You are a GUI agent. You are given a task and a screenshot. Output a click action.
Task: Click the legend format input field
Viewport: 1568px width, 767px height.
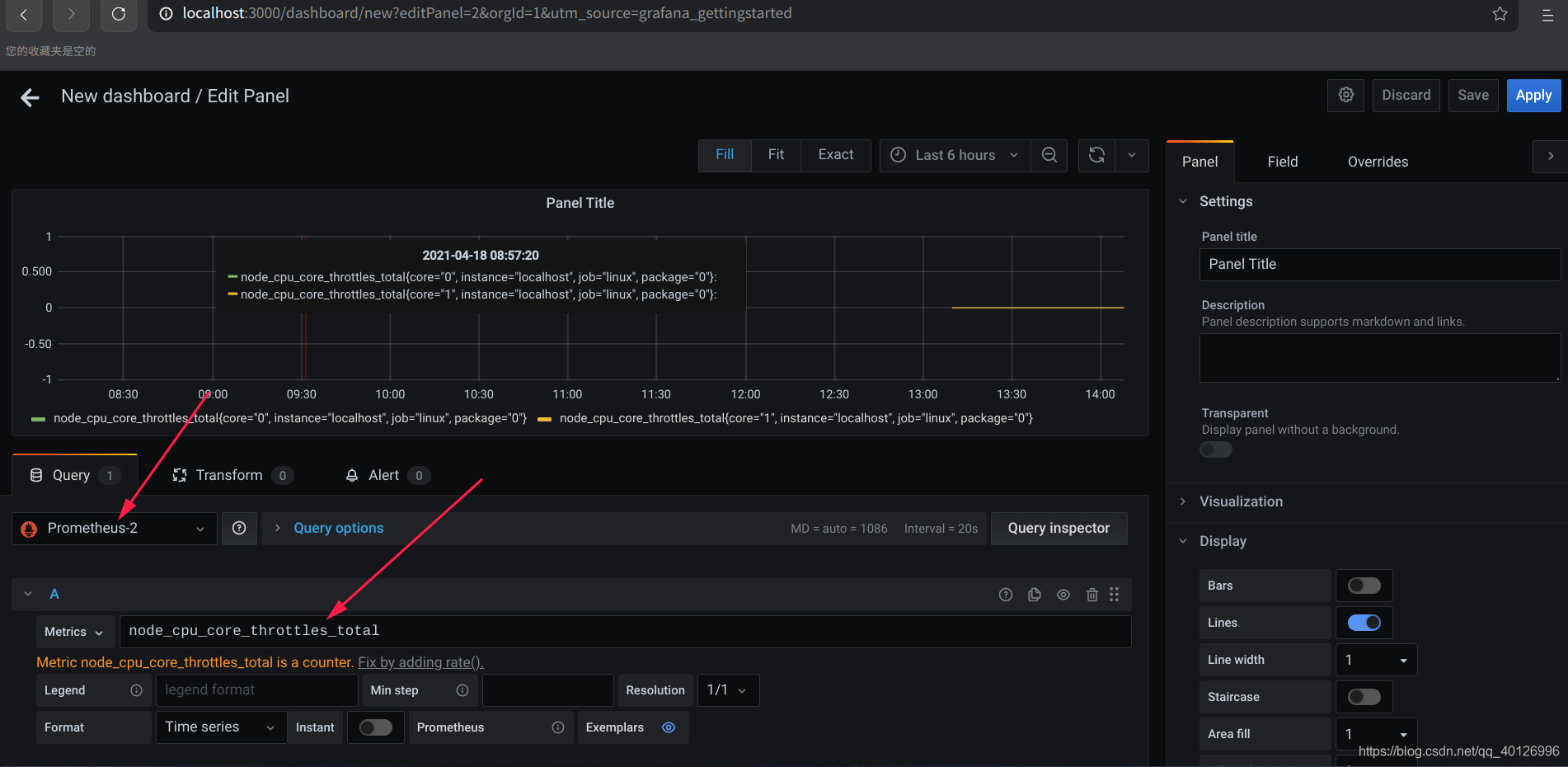coord(256,690)
